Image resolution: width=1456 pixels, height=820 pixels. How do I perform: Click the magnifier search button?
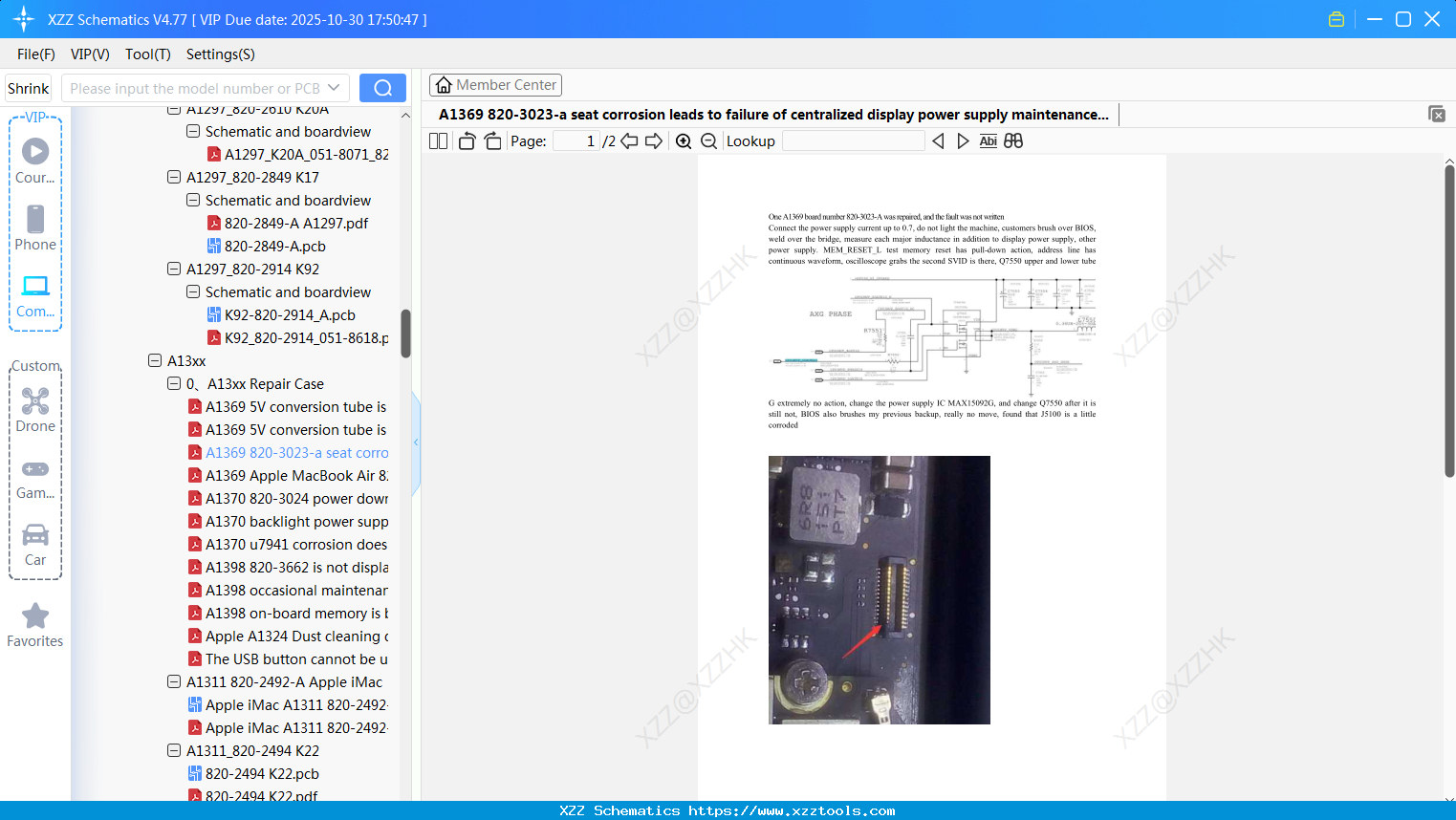tap(382, 88)
